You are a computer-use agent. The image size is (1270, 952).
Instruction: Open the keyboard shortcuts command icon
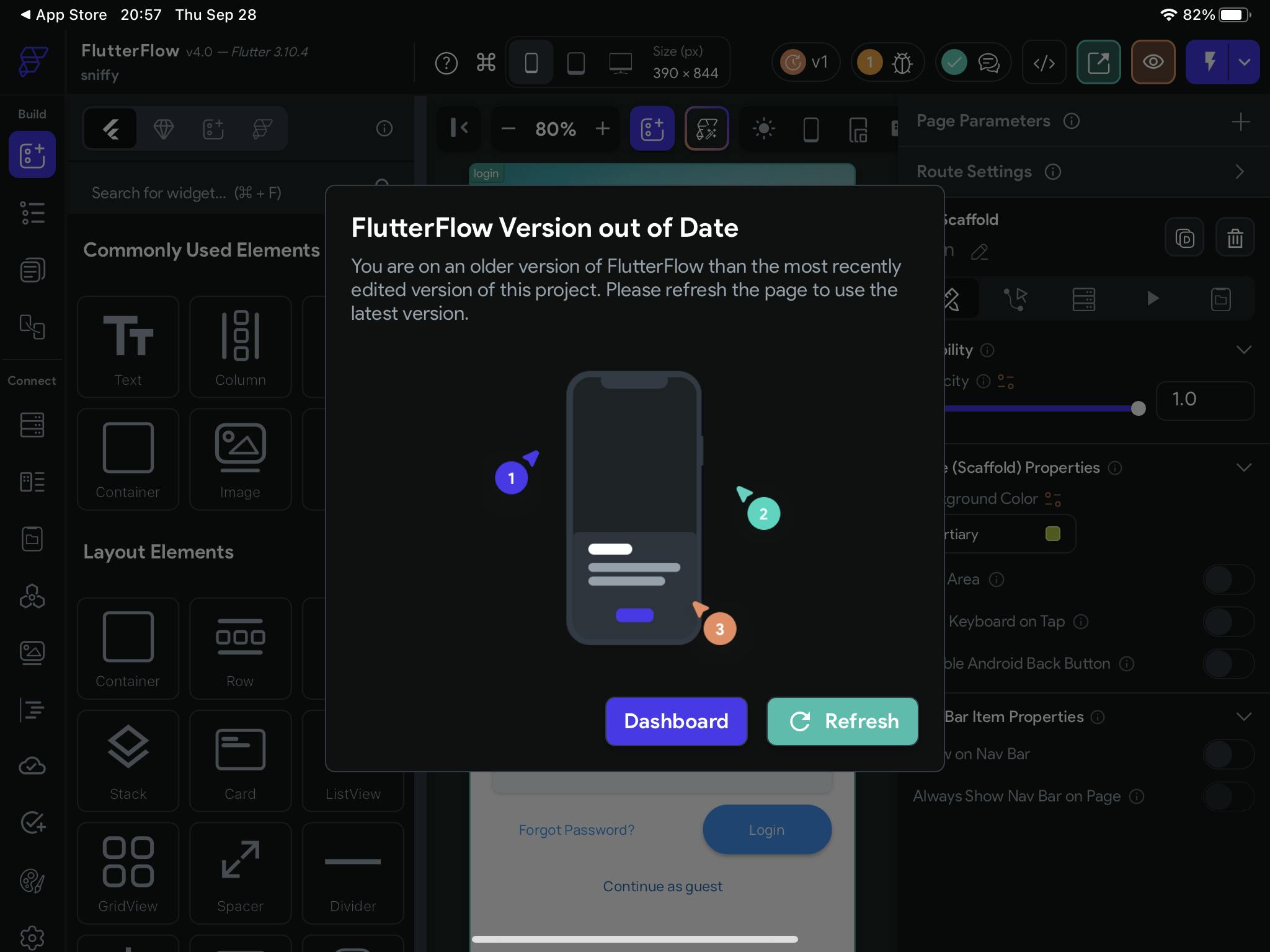[x=486, y=63]
